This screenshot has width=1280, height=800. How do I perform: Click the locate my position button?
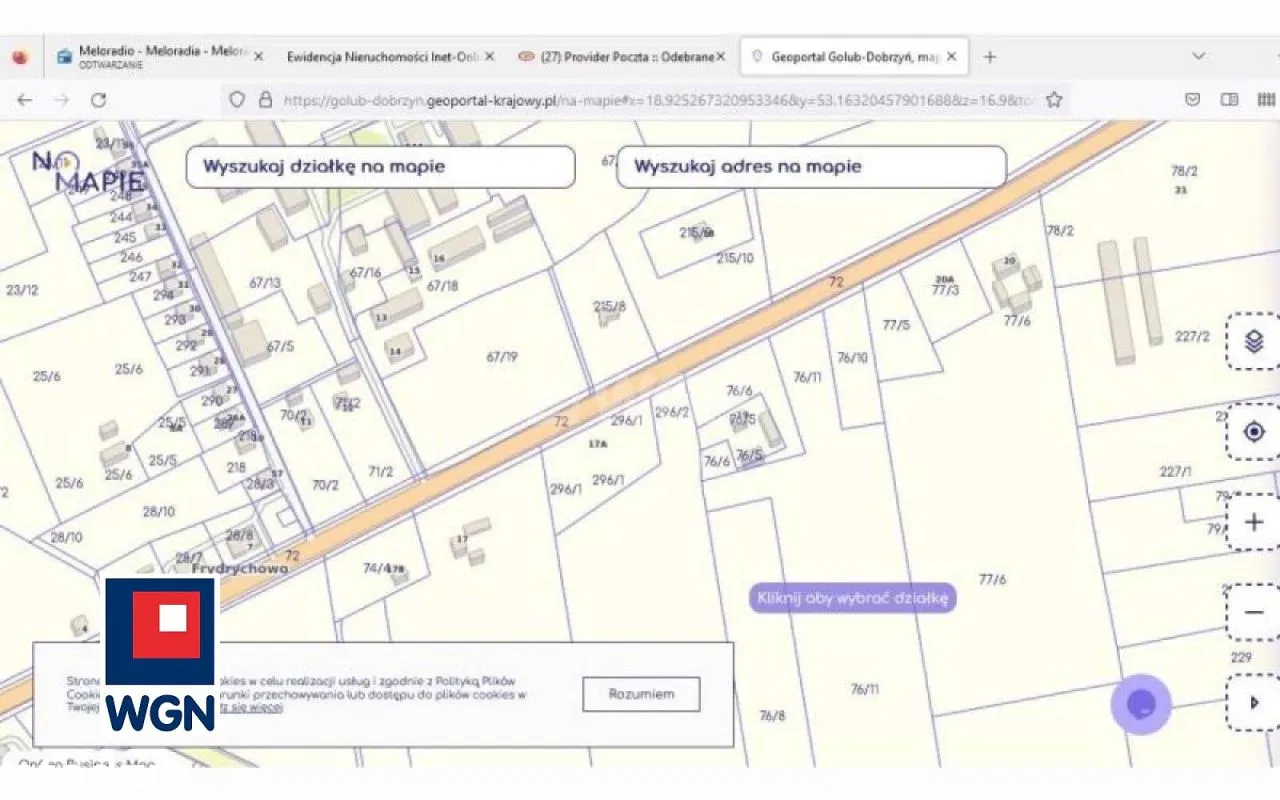pyautogui.click(x=1254, y=432)
